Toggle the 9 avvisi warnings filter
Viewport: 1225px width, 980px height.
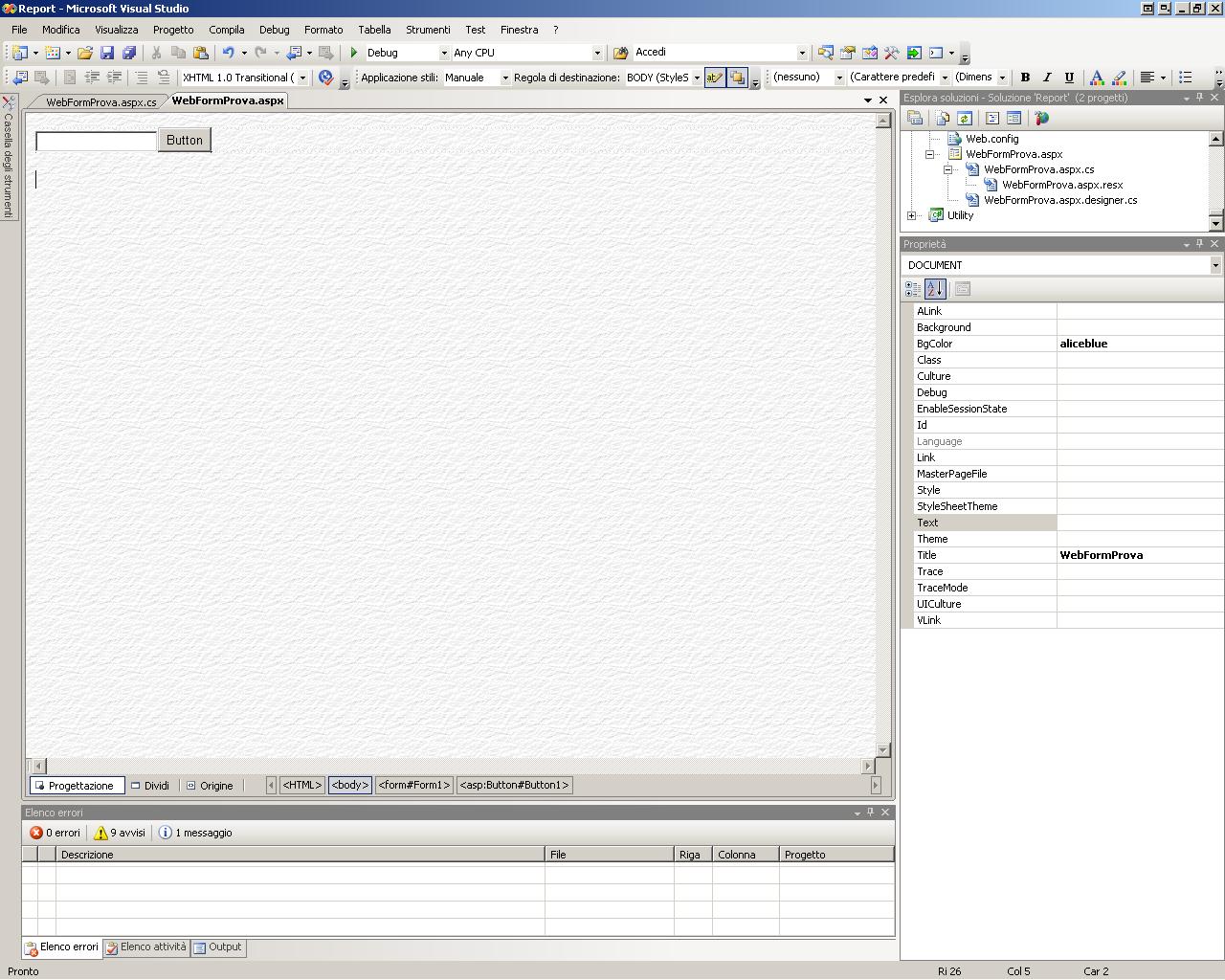click(120, 833)
